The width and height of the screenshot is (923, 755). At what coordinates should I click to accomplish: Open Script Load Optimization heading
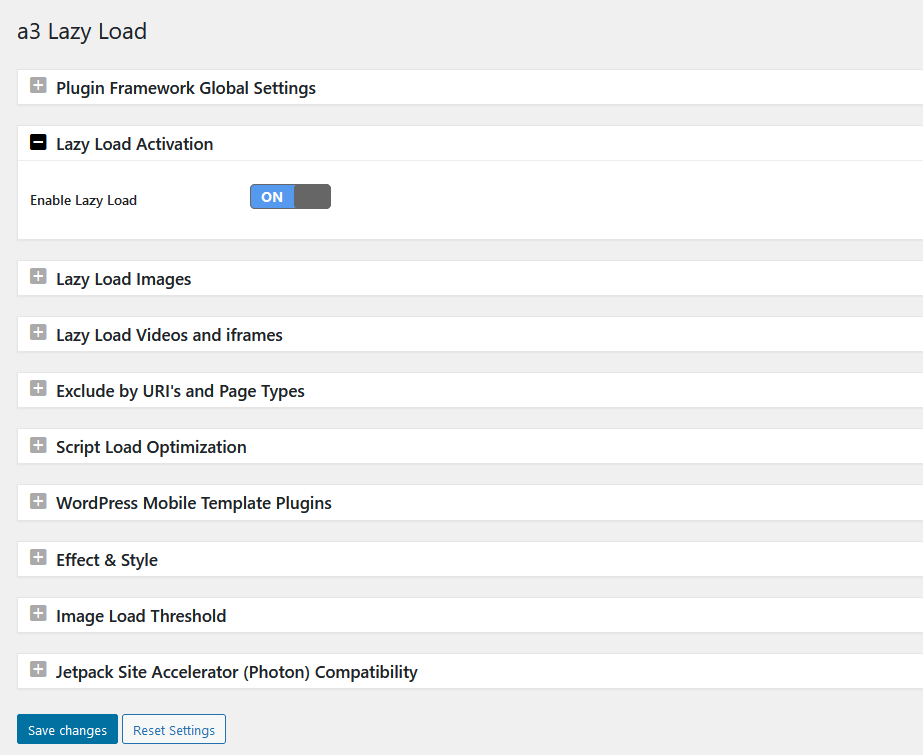pyautogui.click(x=151, y=447)
